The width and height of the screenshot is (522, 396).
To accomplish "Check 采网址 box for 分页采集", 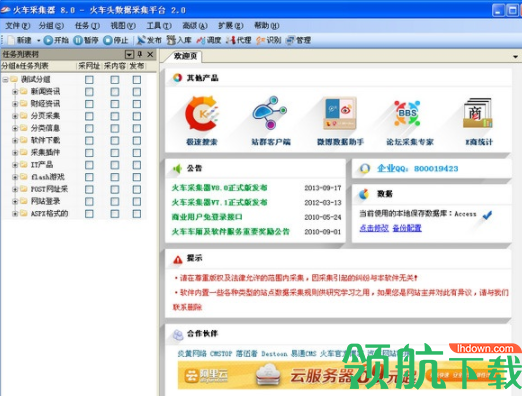I will [89, 116].
